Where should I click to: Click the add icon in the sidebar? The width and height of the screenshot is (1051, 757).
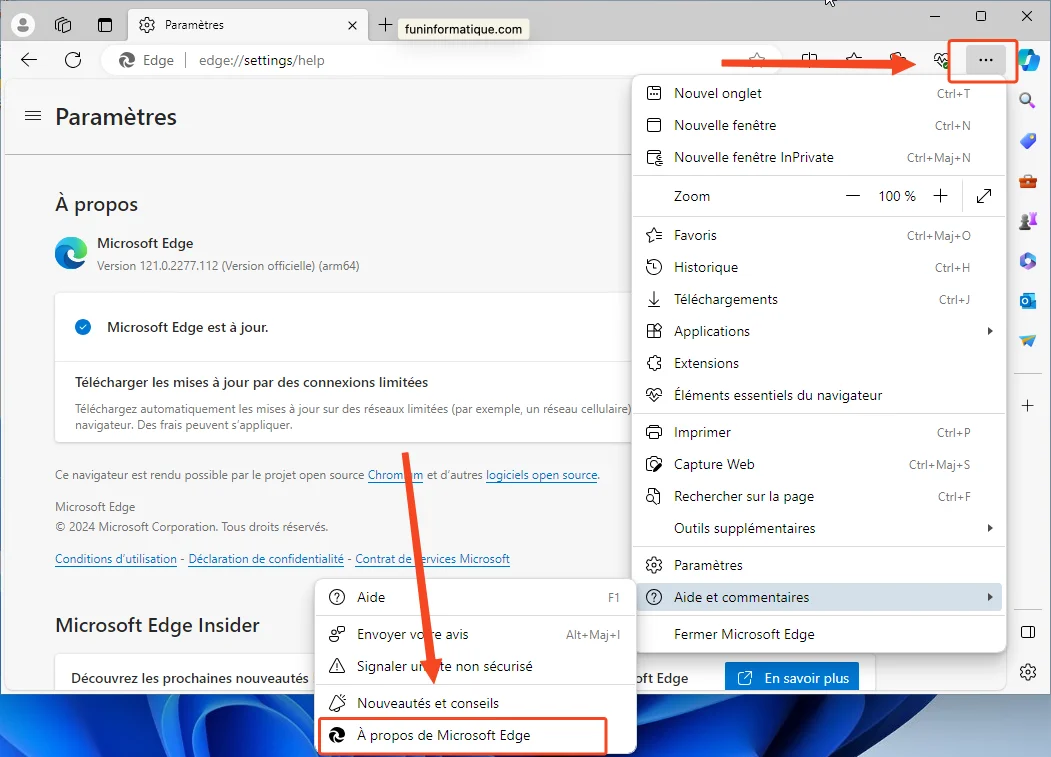click(x=1027, y=406)
